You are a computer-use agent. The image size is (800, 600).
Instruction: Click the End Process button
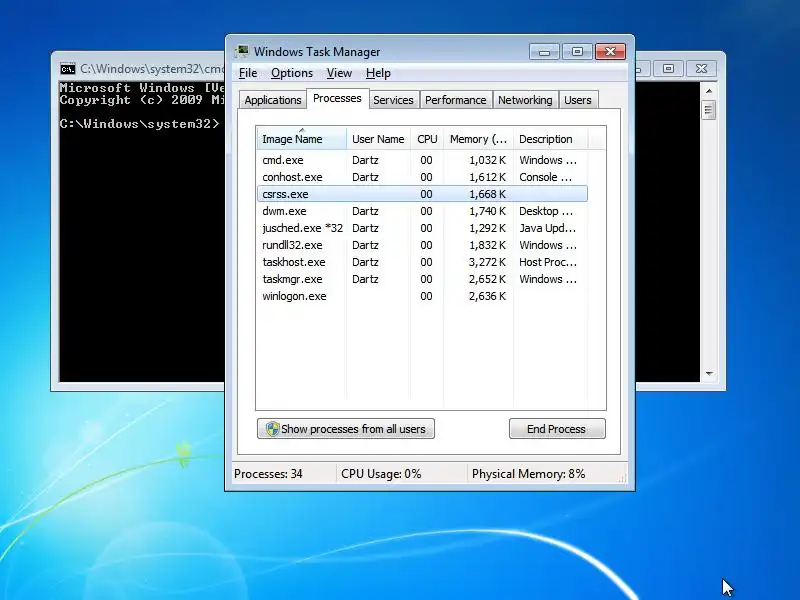click(557, 429)
